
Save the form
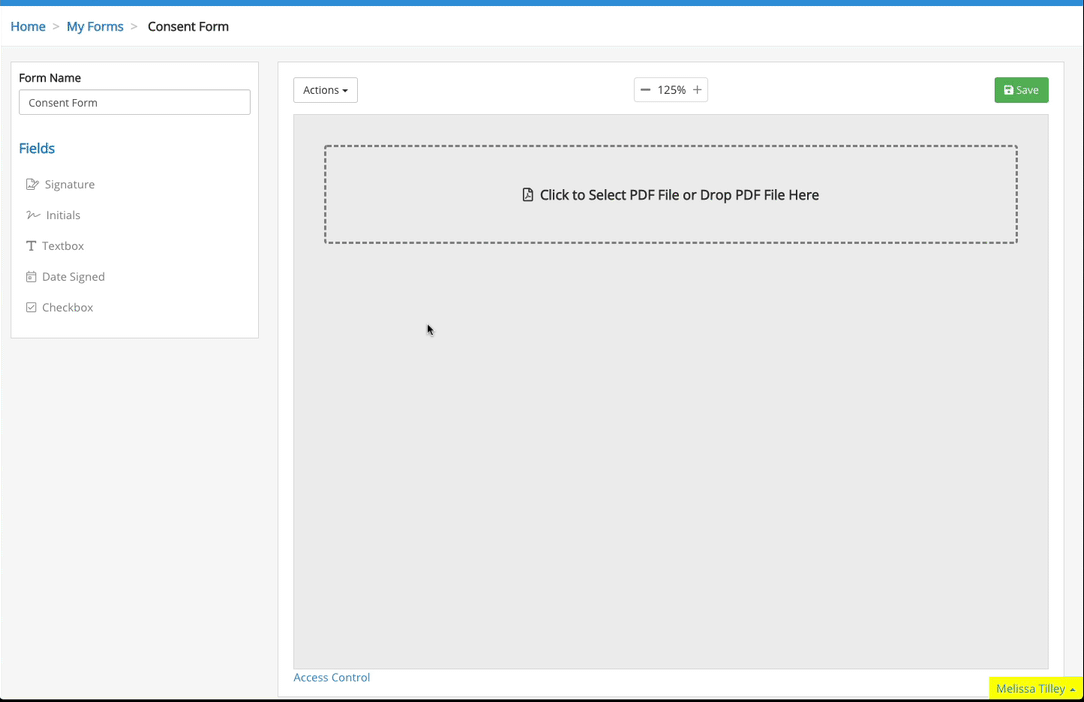[1021, 90]
